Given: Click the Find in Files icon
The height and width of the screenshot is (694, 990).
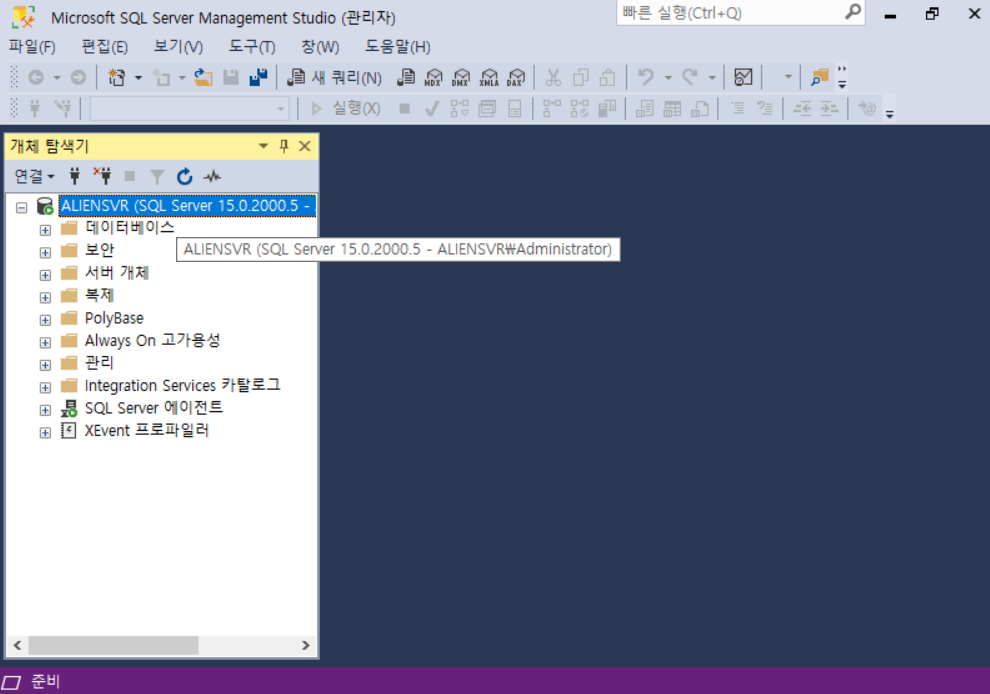Looking at the screenshot, I should click(x=819, y=77).
